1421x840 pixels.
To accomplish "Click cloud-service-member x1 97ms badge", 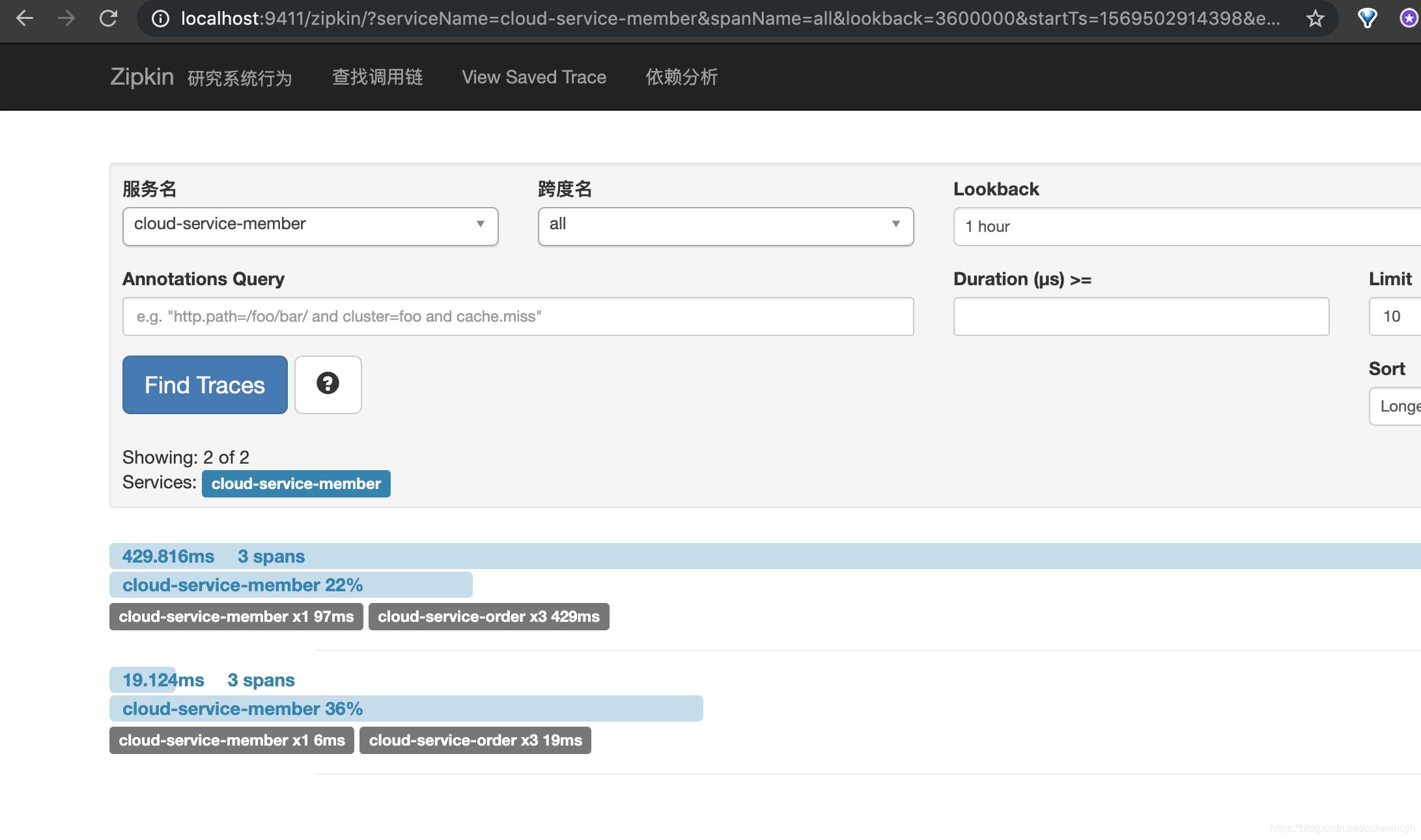I will point(236,617).
